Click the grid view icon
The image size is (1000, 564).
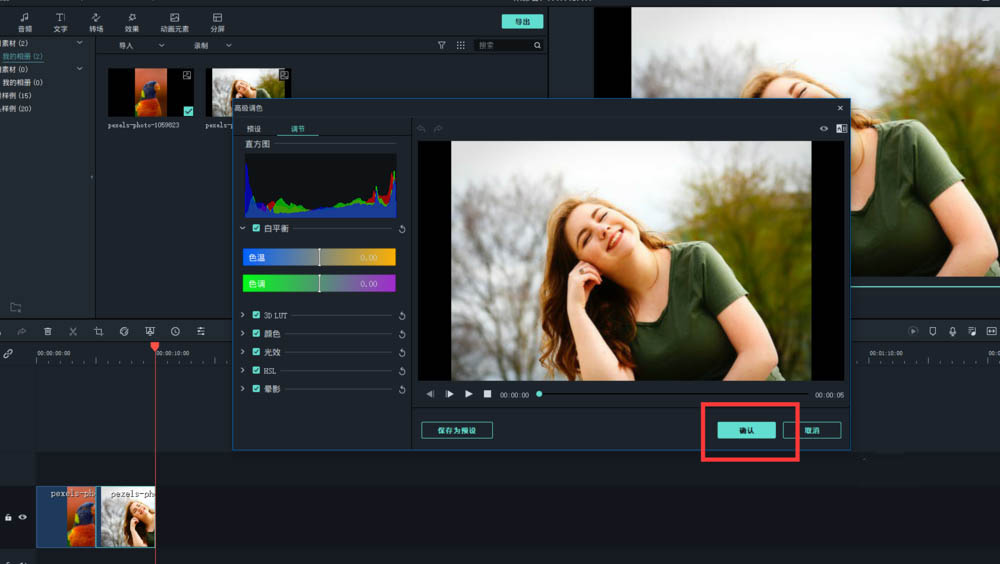pyautogui.click(x=460, y=45)
